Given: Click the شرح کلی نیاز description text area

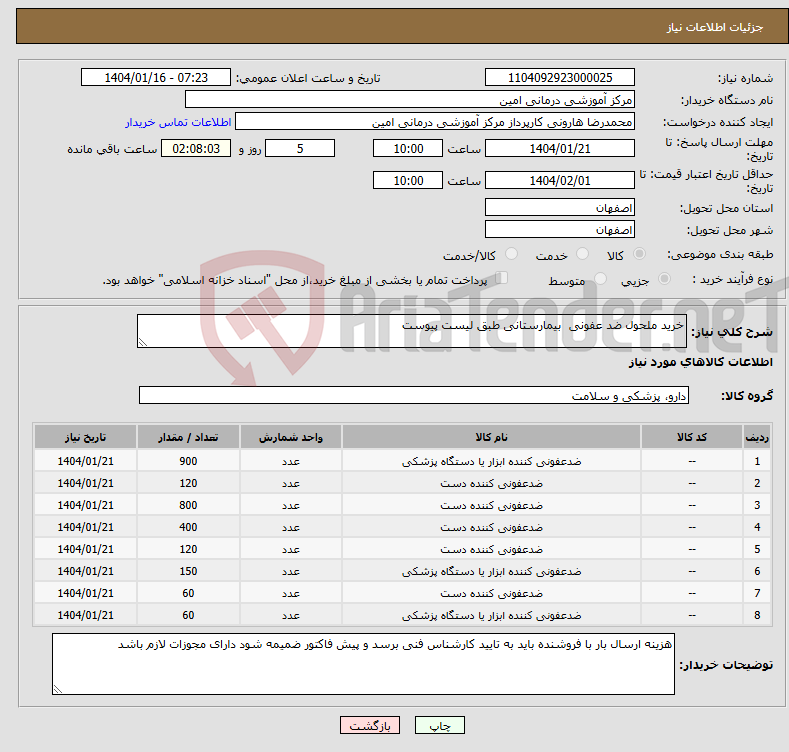Looking at the screenshot, I should 412,331.
